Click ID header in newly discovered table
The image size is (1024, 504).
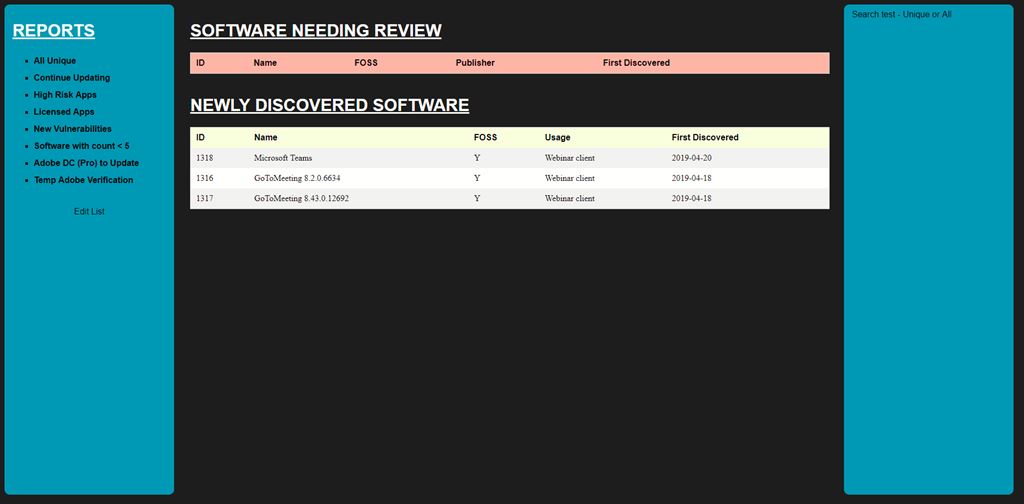(x=200, y=138)
